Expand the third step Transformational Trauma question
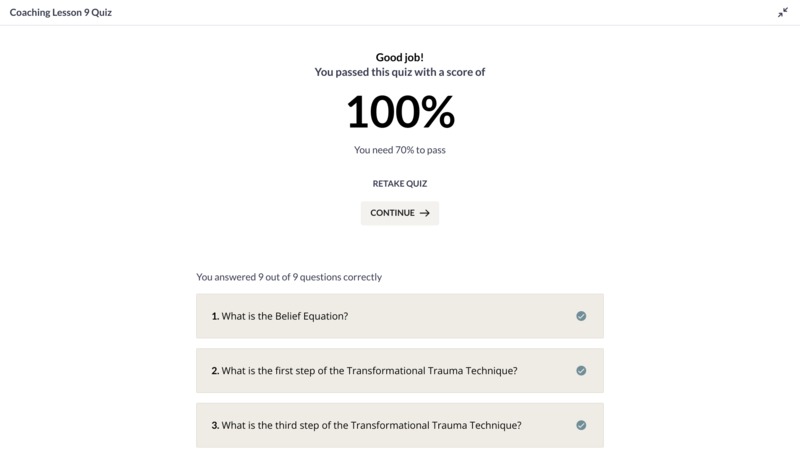 point(399,425)
